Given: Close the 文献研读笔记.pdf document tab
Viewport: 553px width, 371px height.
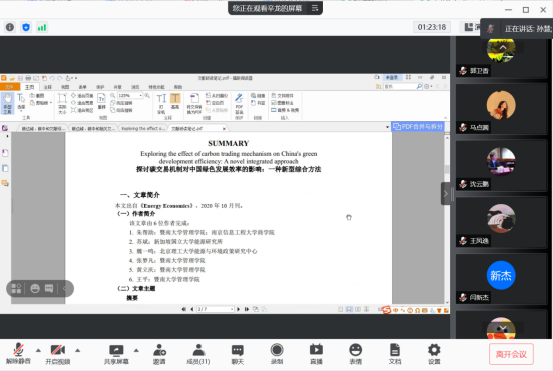Looking at the screenshot, I should pos(224,129).
